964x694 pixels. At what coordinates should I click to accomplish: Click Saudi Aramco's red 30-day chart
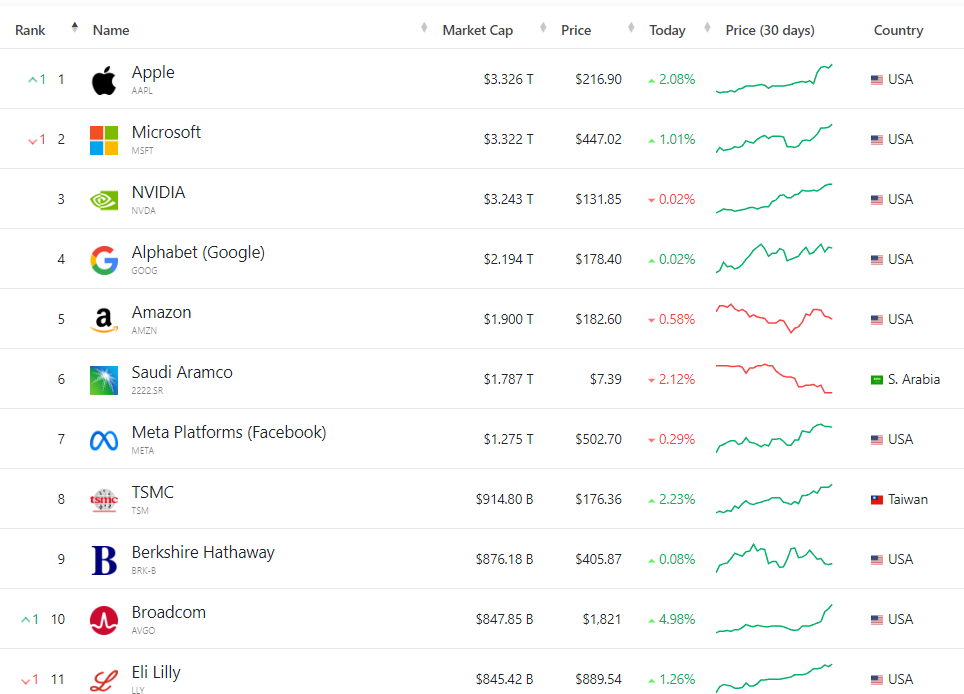774,378
